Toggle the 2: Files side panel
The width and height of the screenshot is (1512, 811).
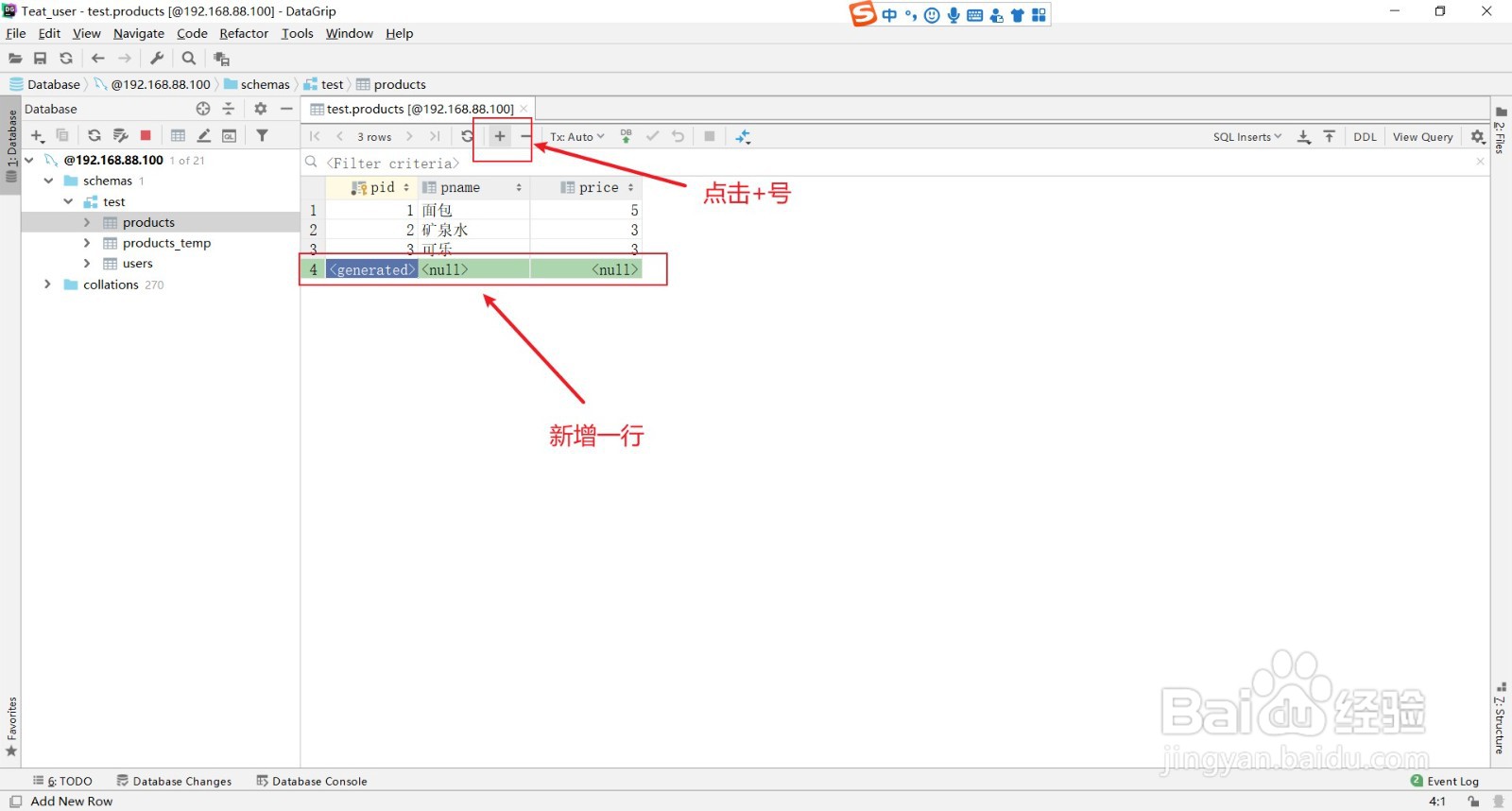point(1501,130)
